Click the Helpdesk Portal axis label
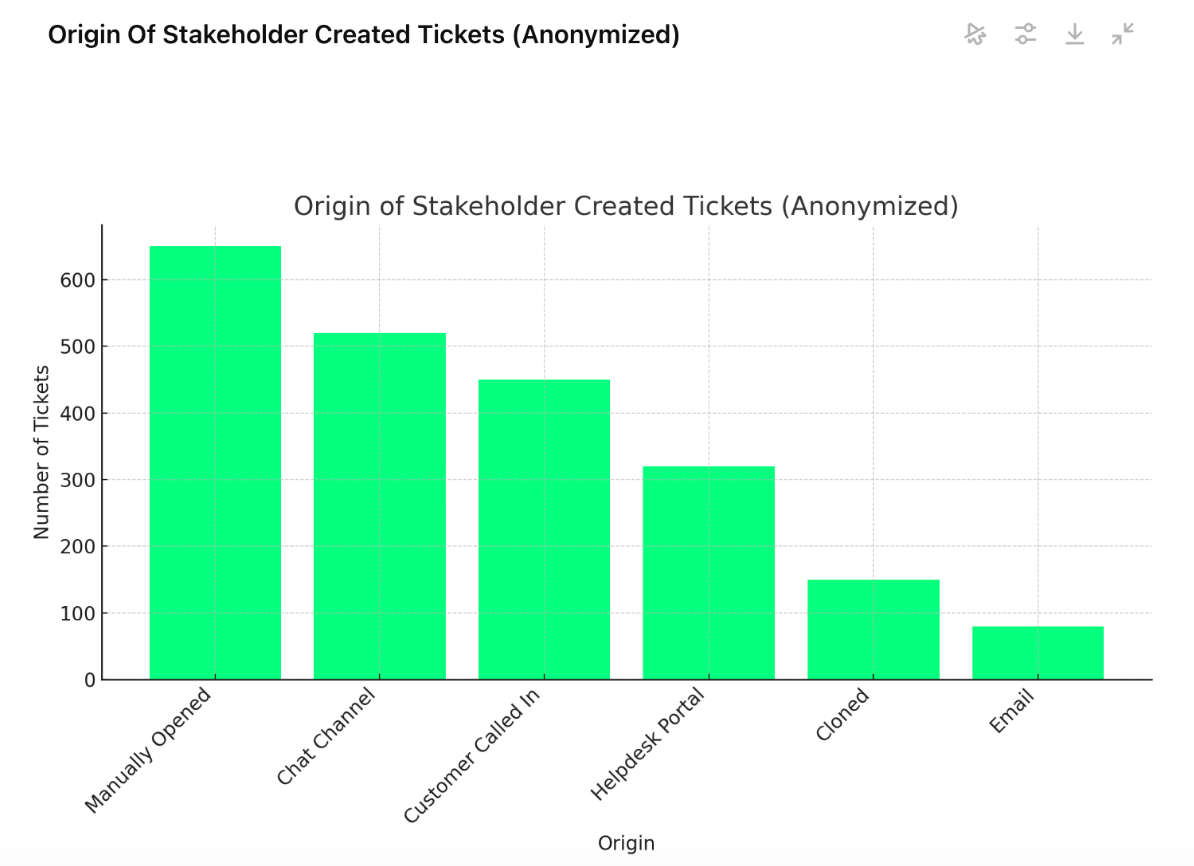 (649, 744)
